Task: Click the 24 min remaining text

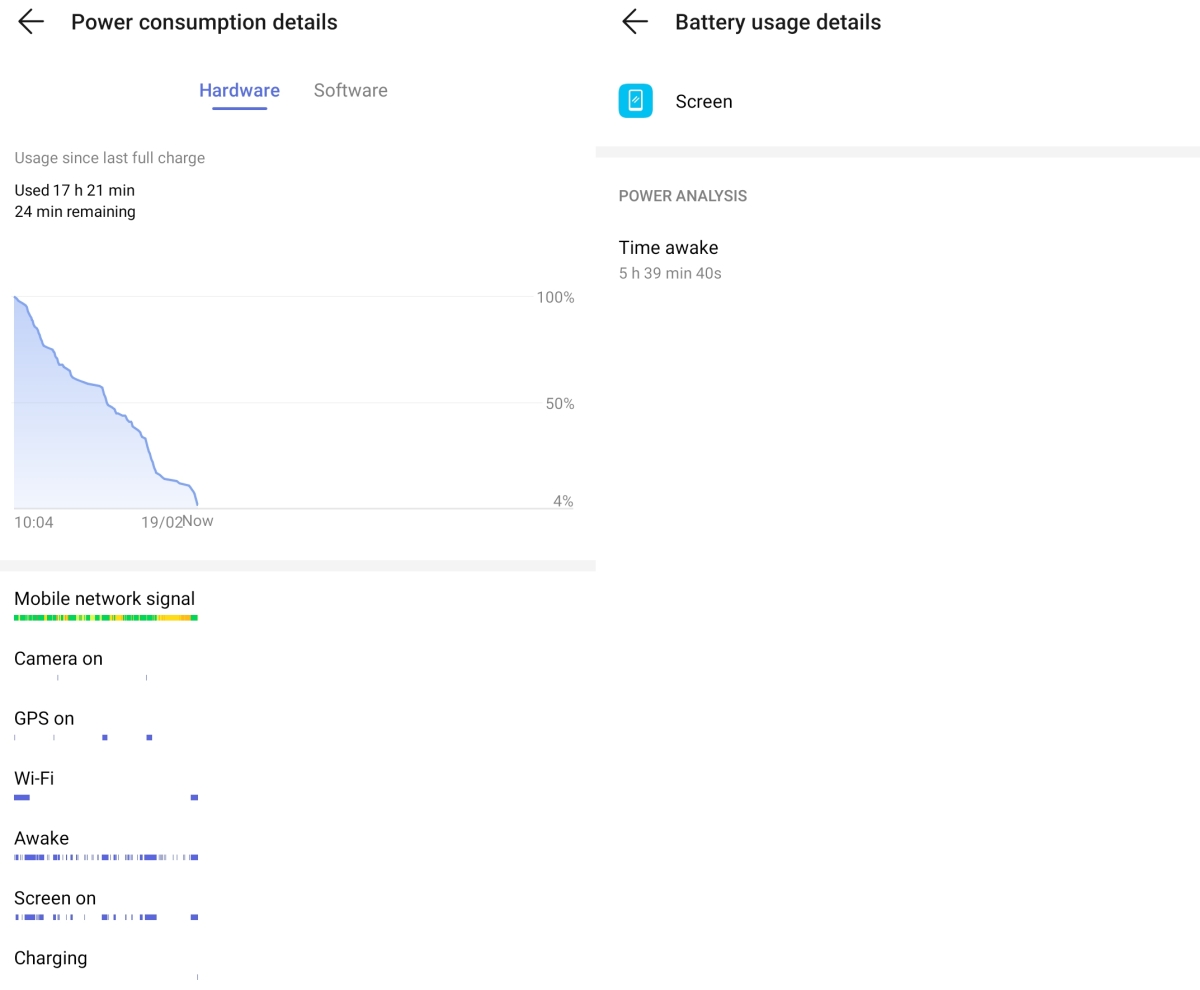Action: click(75, 212)
